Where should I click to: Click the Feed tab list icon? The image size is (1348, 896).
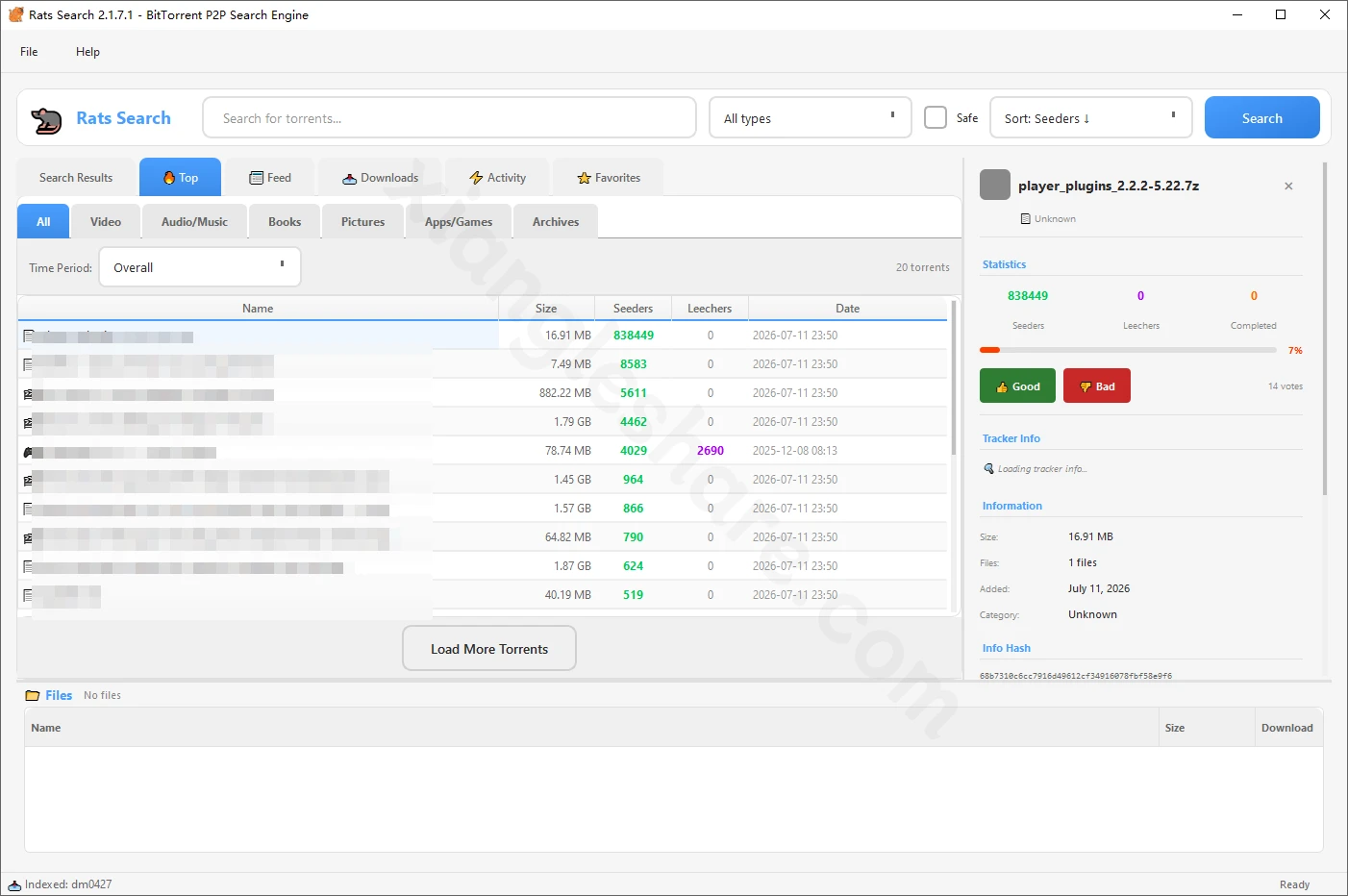256,178
